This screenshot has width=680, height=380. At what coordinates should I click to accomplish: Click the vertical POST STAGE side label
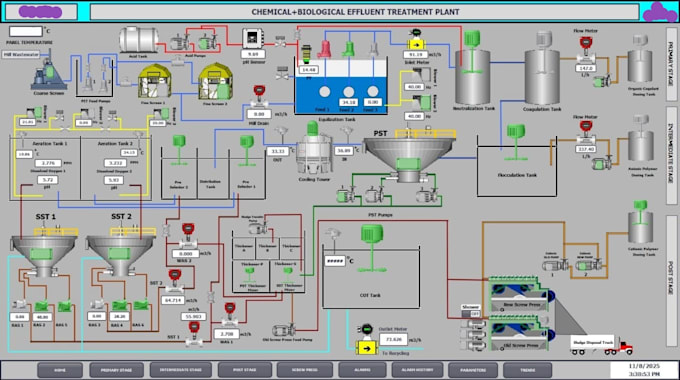[671, 281]
